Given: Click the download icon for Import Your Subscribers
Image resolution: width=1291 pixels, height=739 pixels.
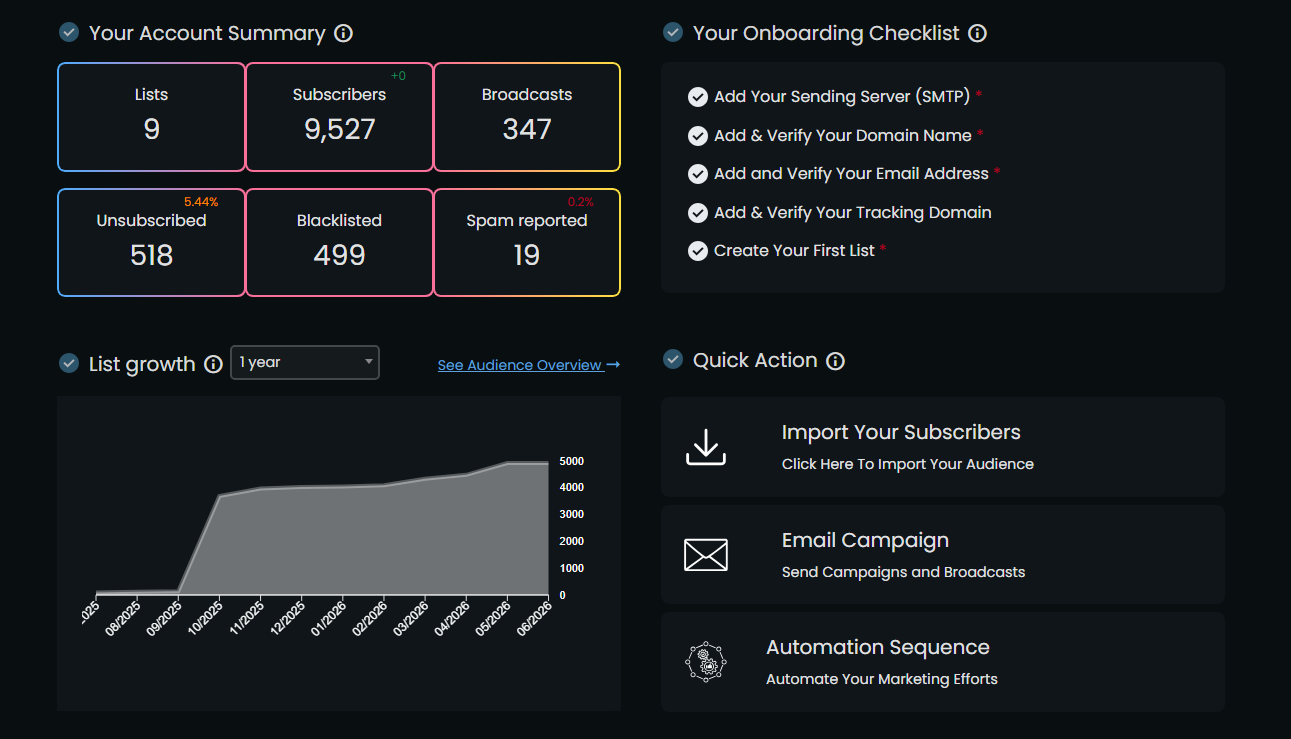Looking at the screenshot, I should (706, 447).
